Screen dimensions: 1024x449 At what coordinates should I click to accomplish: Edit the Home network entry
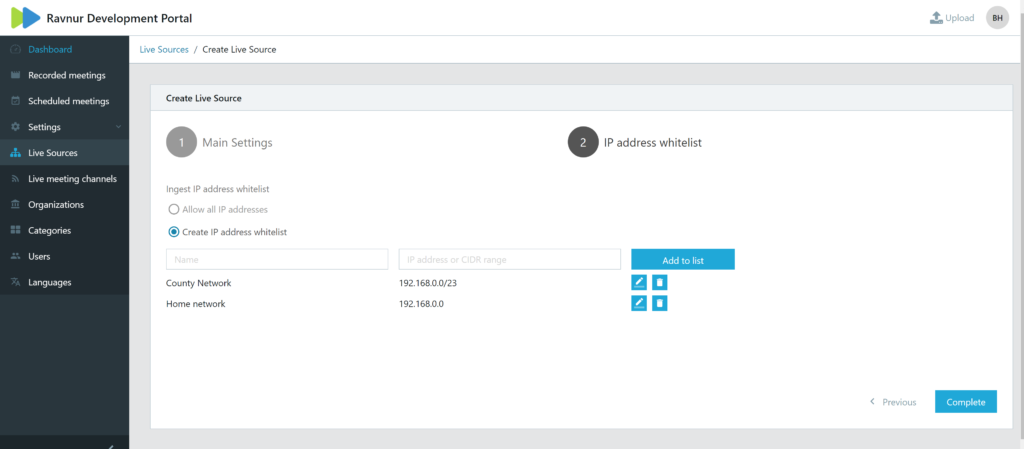[x=639, y=304]
